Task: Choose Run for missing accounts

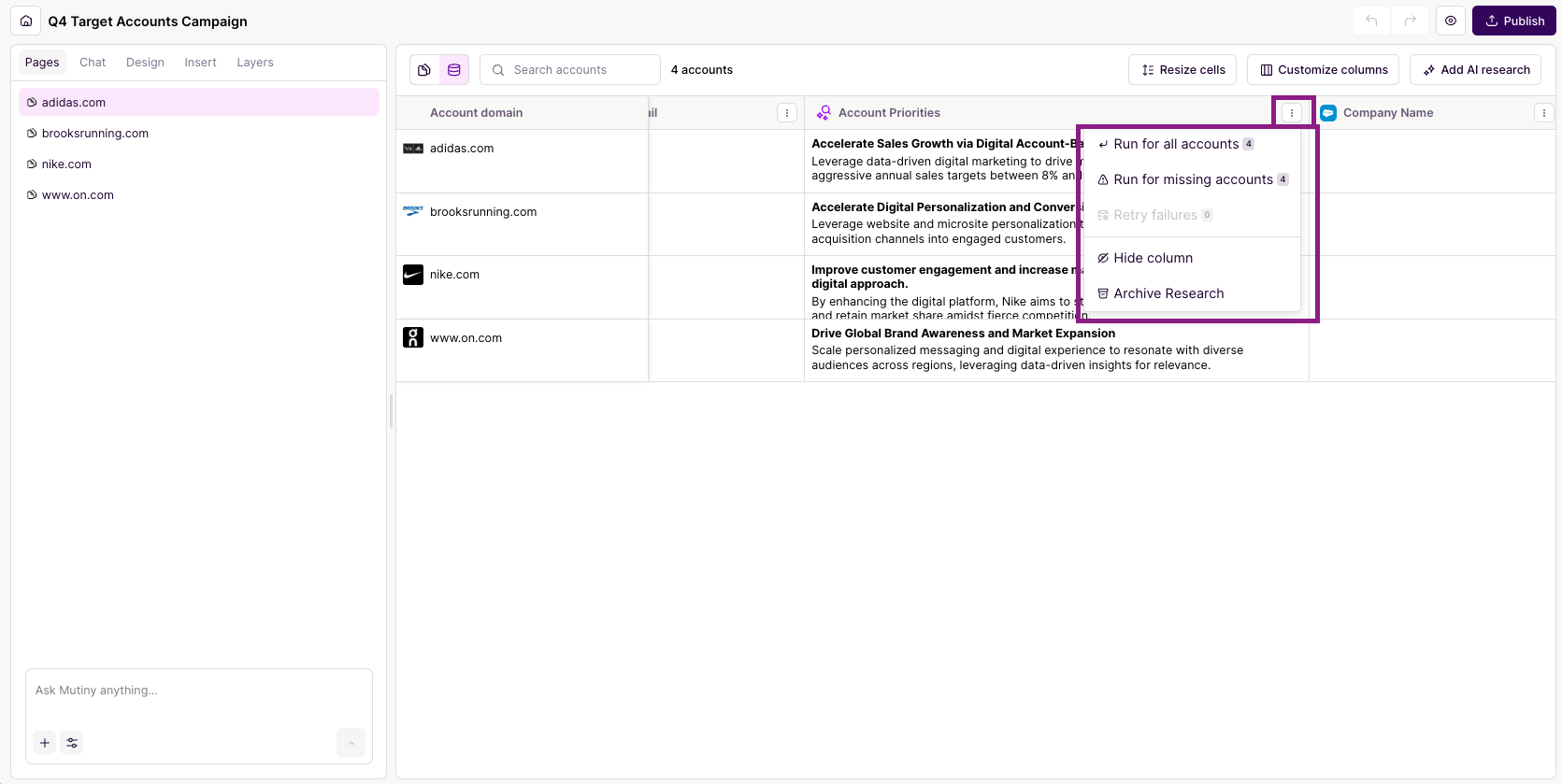Action: coord(1192,179)
